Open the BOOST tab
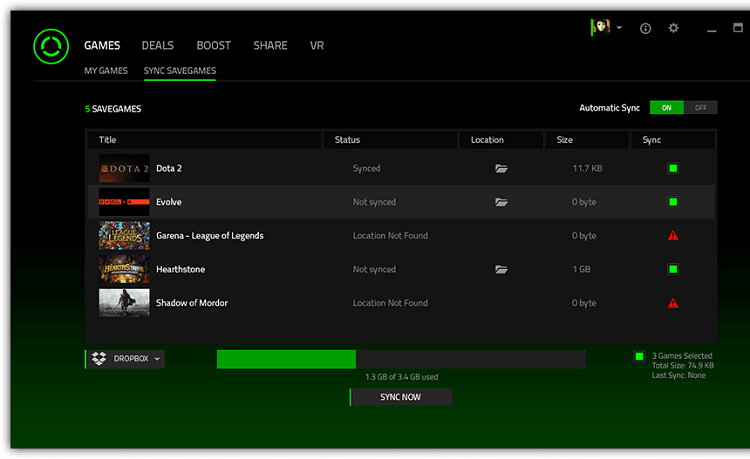750x459 pixels. (213, 45)
